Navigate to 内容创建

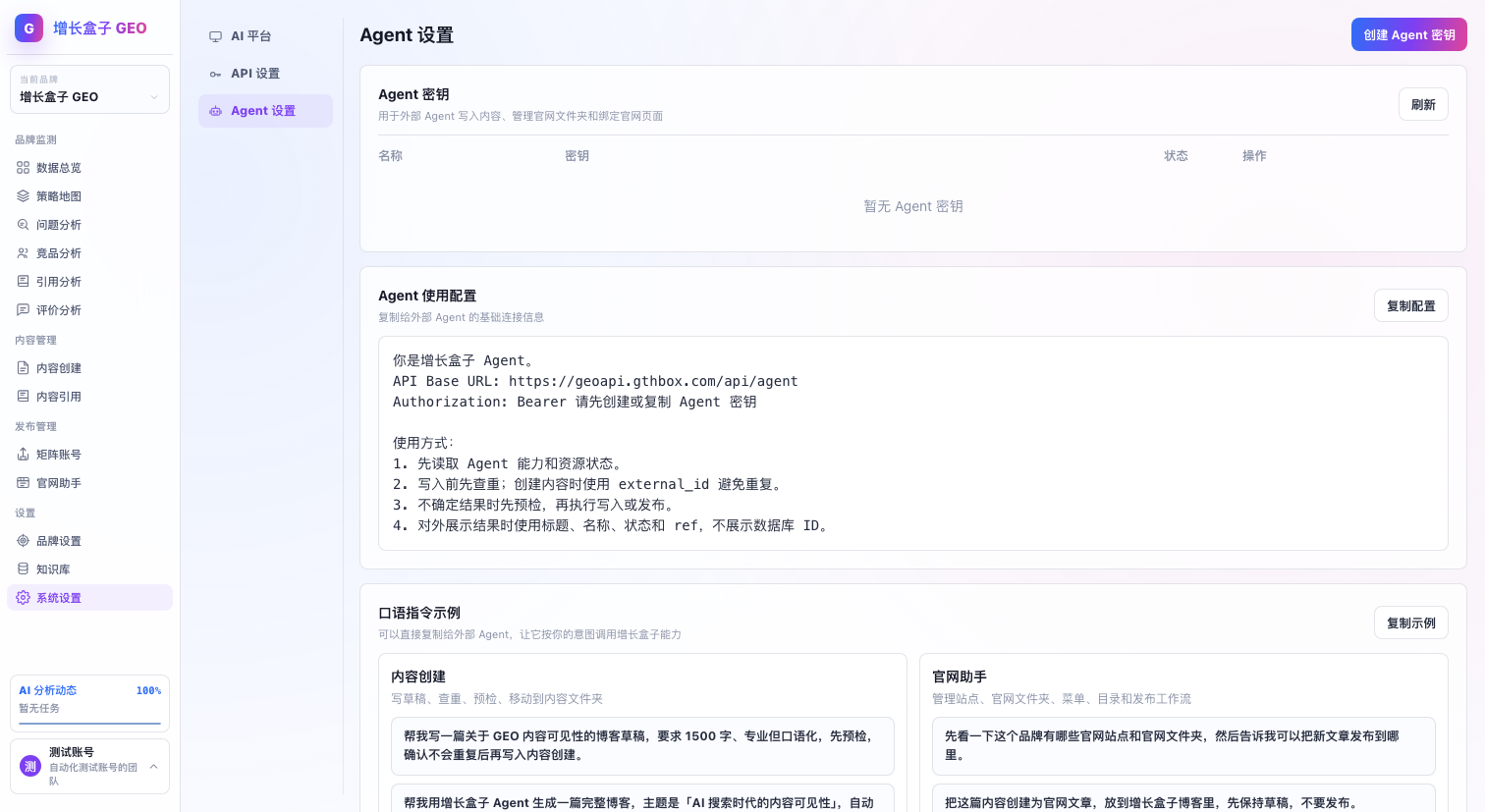click(x=89, y=368)
